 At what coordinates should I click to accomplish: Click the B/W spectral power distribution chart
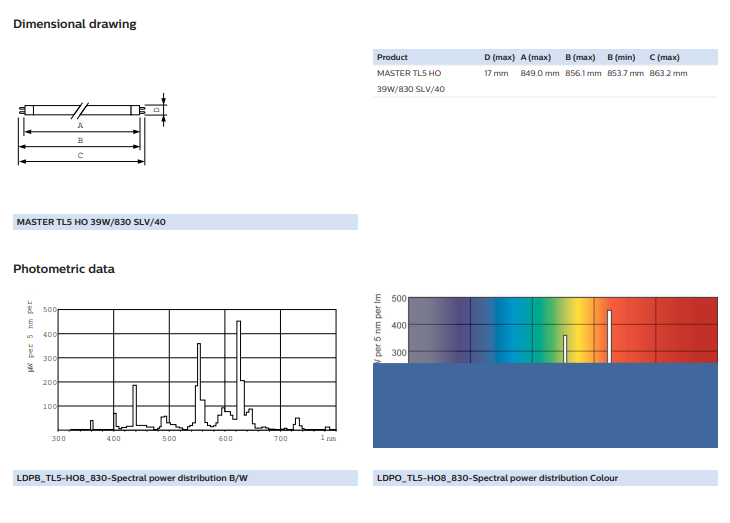(x=182, y=369)
